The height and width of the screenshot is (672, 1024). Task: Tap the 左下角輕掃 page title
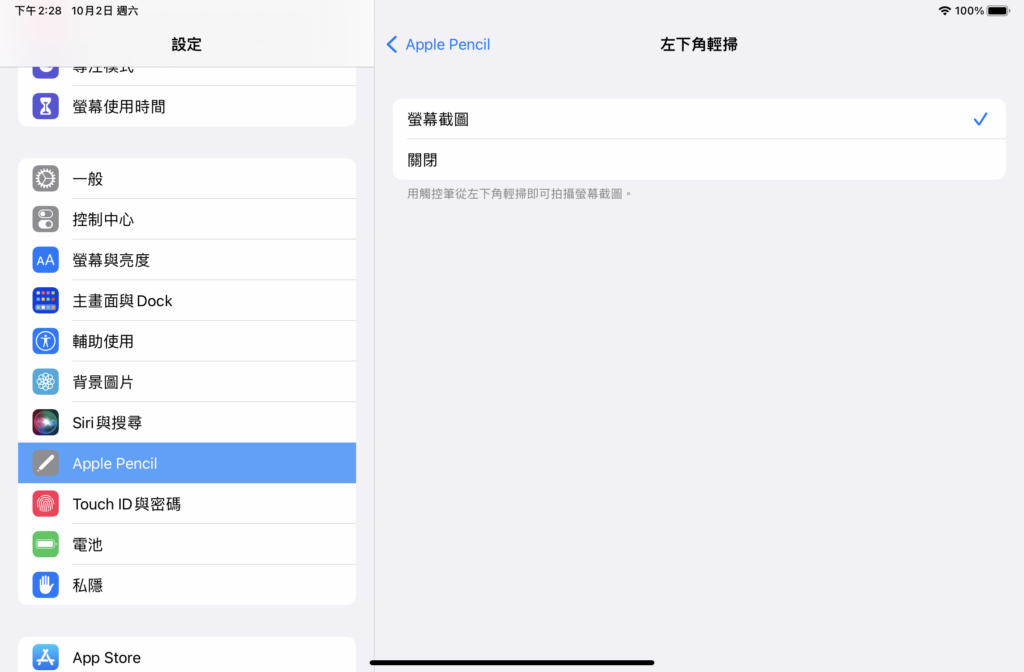(699, 44)
